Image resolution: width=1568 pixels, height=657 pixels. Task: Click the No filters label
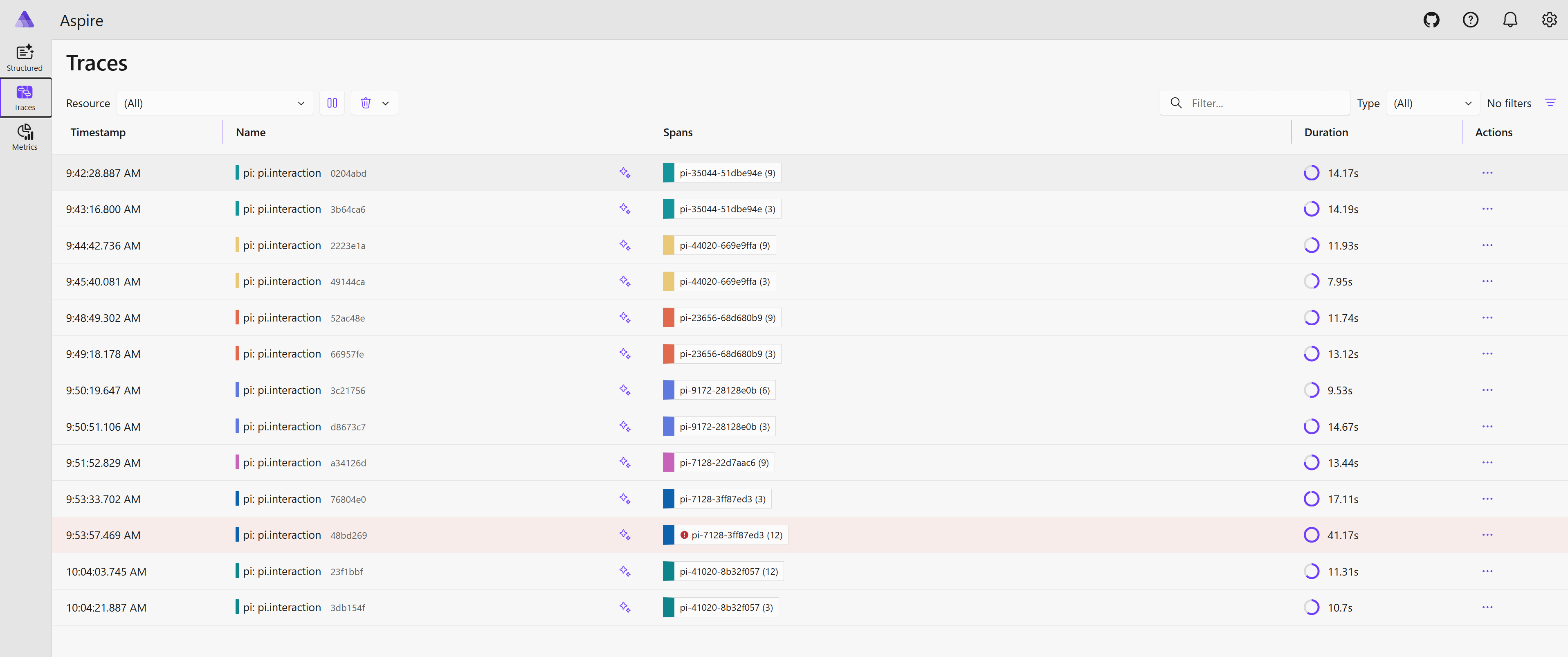(1509, 103)
